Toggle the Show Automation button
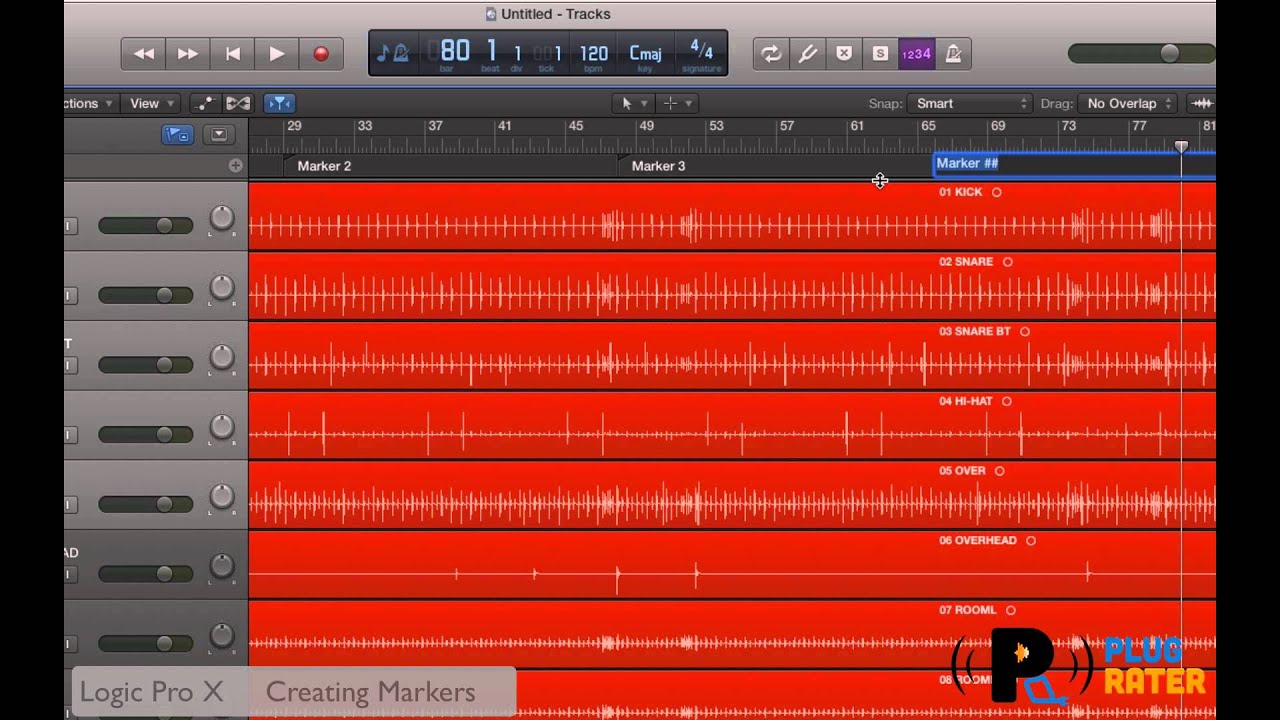The image size is (1280, 720). [204, 103]
